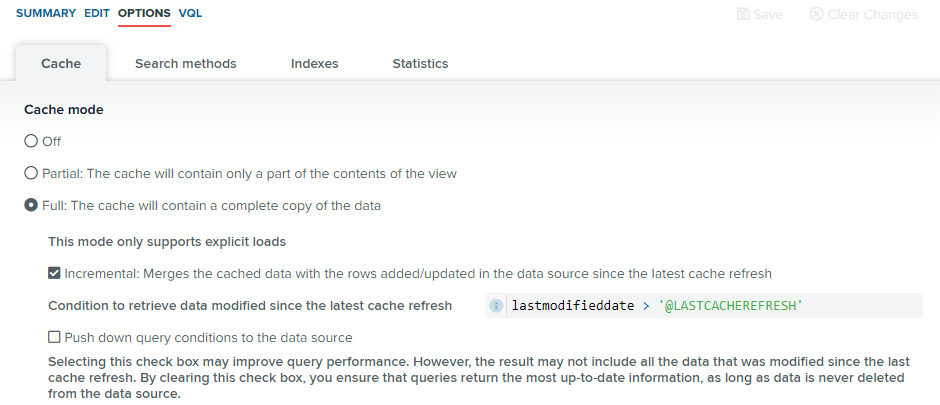Select the Cache tab
The image size is (940, 405).
[x=61, y=64]
